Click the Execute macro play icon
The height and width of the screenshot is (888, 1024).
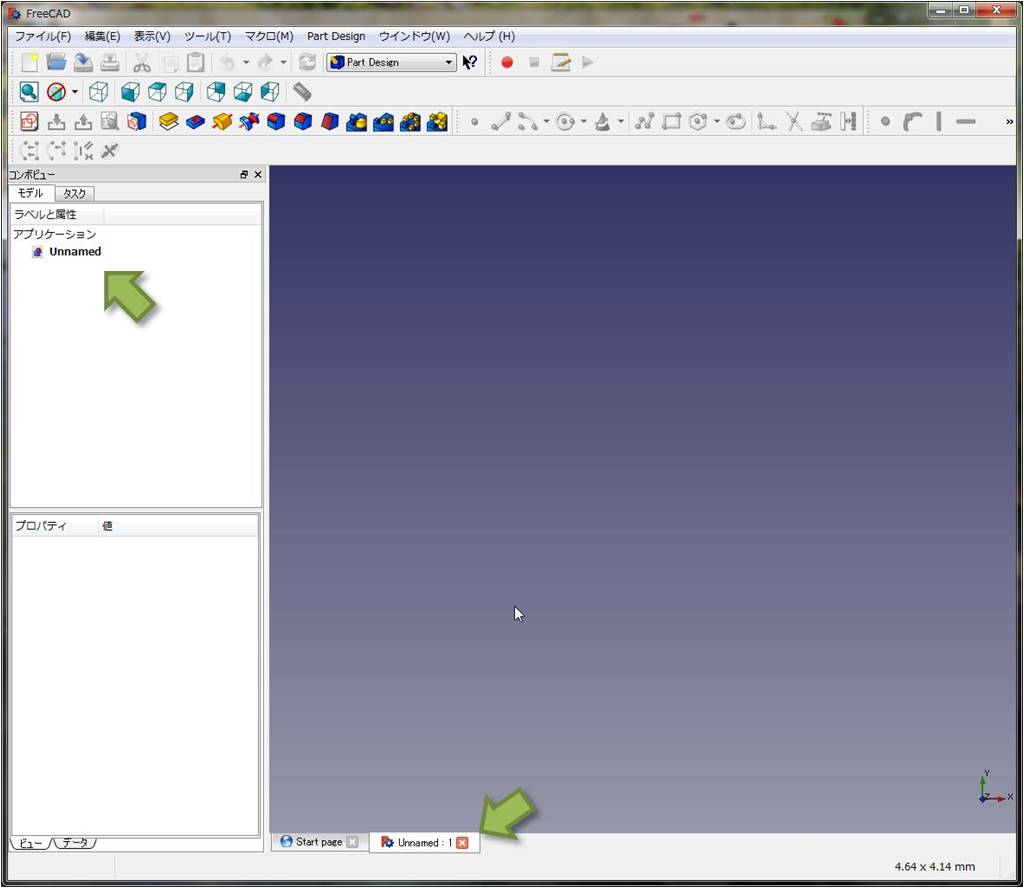588,63
